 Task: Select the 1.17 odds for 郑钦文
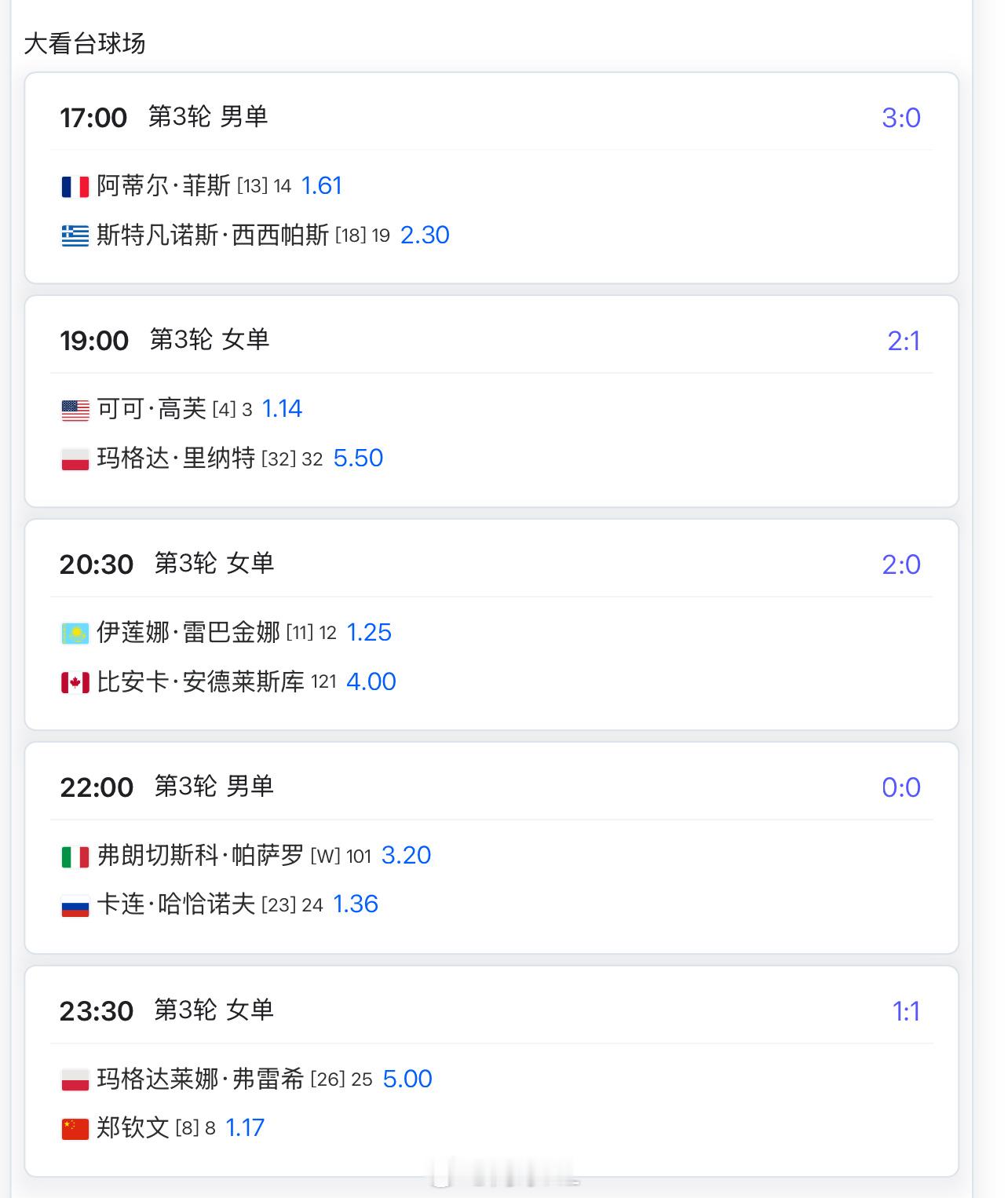point(245,1128)
